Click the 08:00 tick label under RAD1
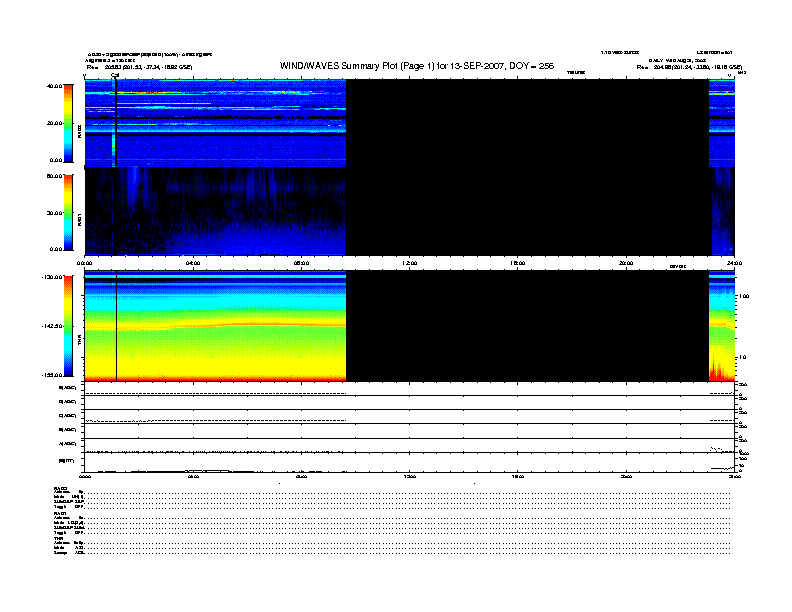This screenshot has width=792, height=612. click(301, 263)
